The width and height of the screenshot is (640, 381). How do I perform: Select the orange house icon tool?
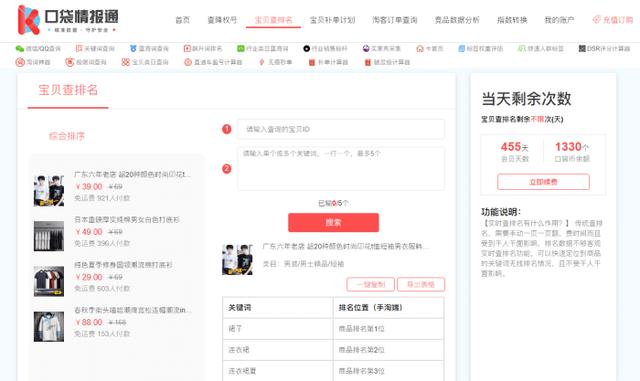tap(420, 49)
